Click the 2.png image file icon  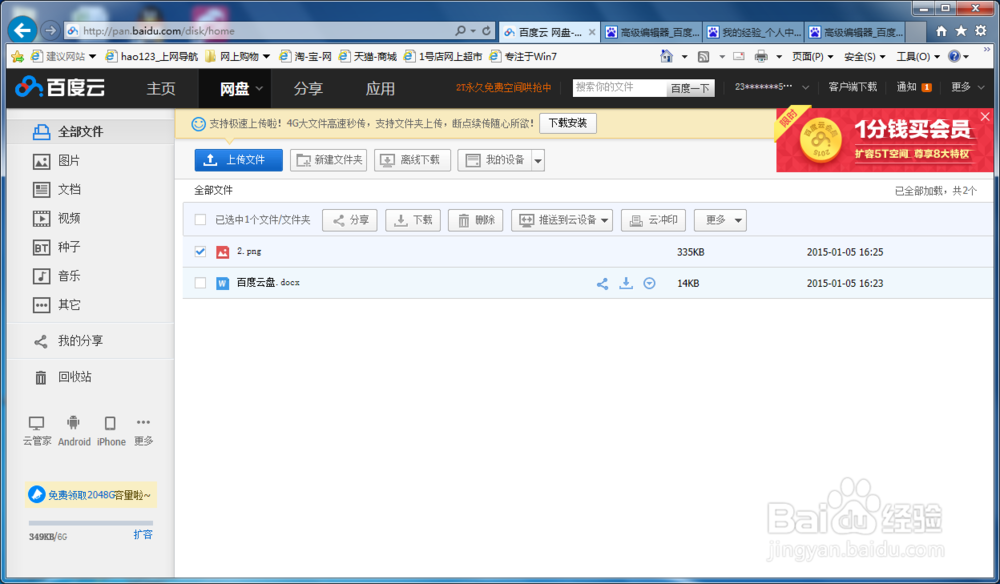pos(222,252)
